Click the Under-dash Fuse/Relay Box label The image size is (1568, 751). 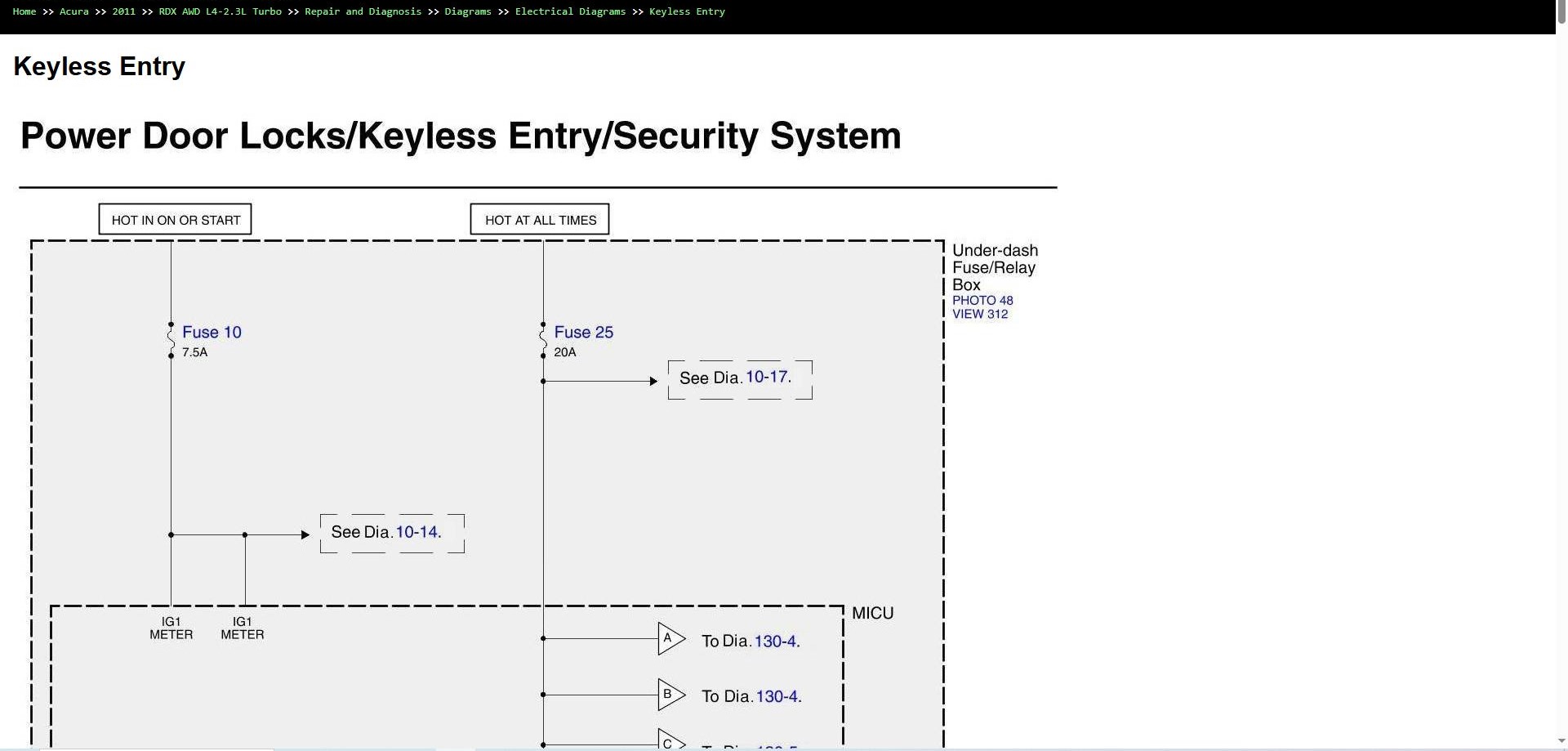click(x=995, y=267)
